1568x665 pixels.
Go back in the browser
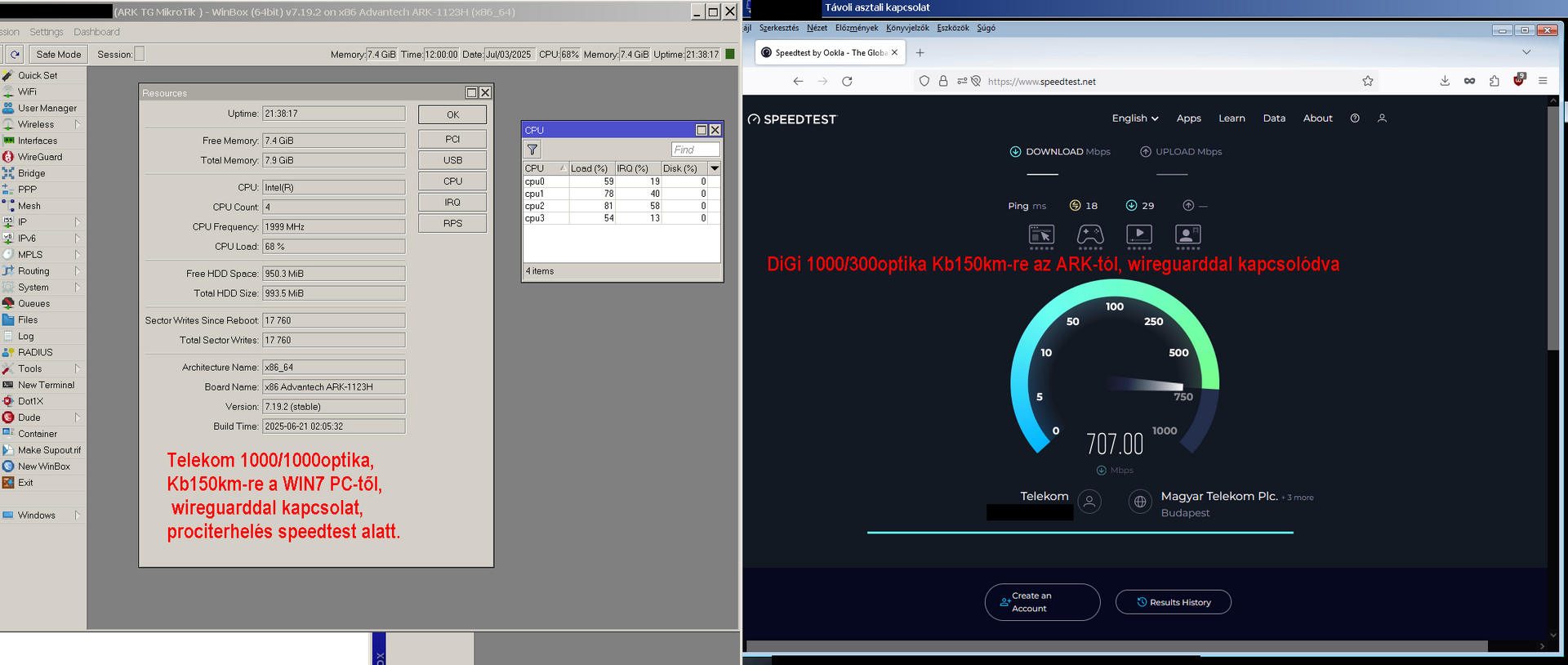(x=798, y=81)
